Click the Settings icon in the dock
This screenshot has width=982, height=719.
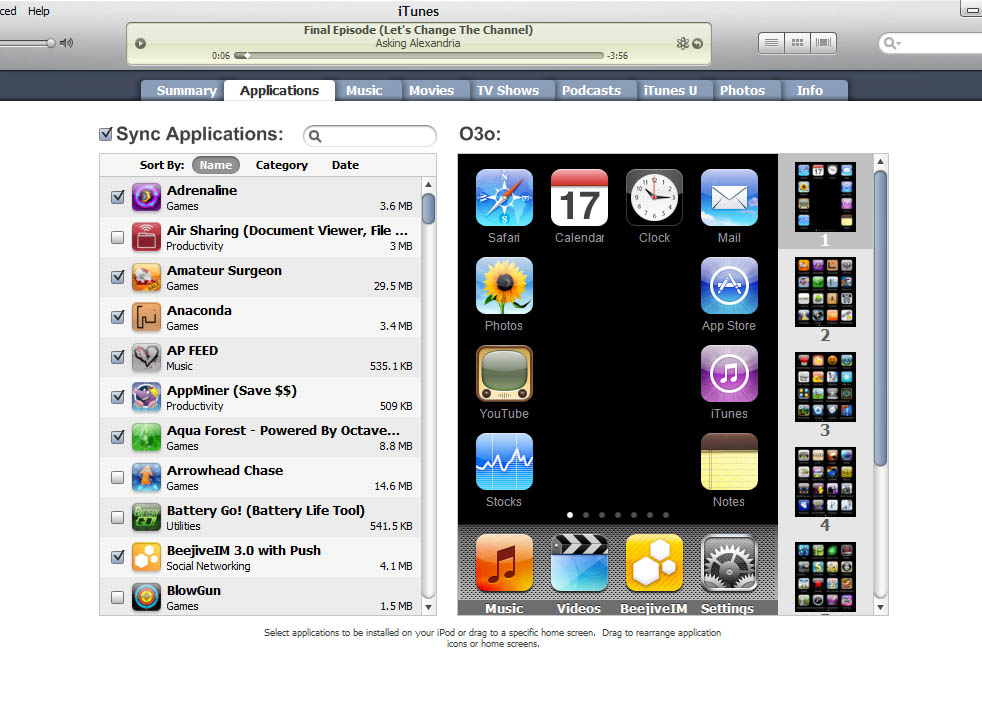coord(729,562)
